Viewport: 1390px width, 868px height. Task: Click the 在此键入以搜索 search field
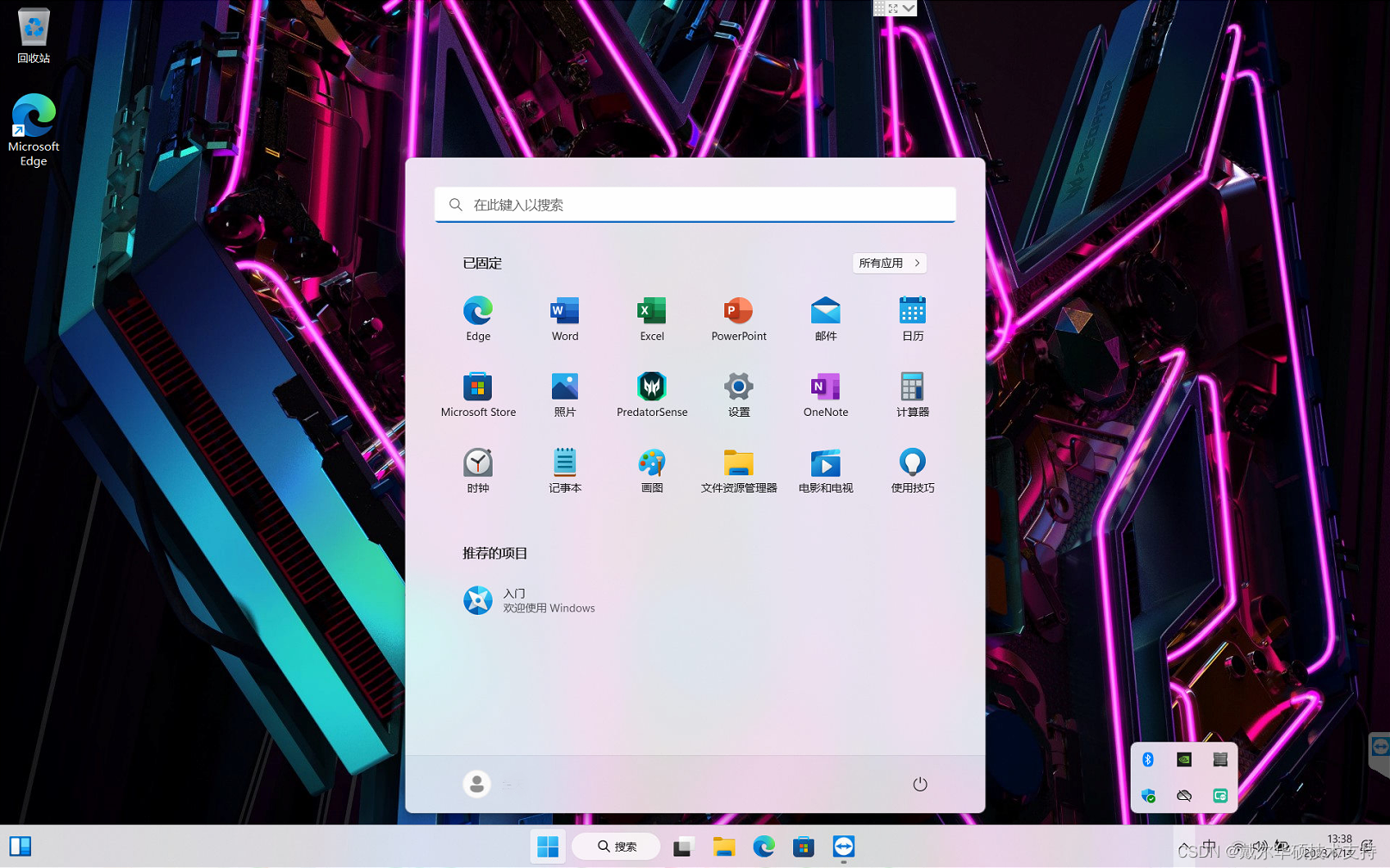click(695, 205)
